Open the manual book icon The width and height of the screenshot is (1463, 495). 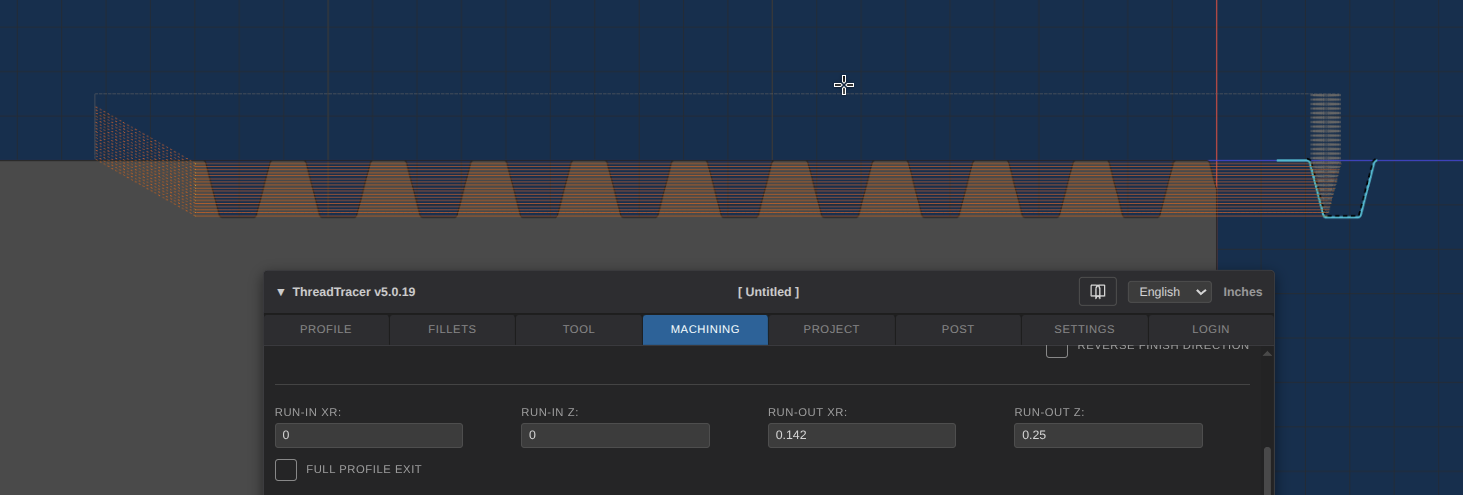(1097, 292)
